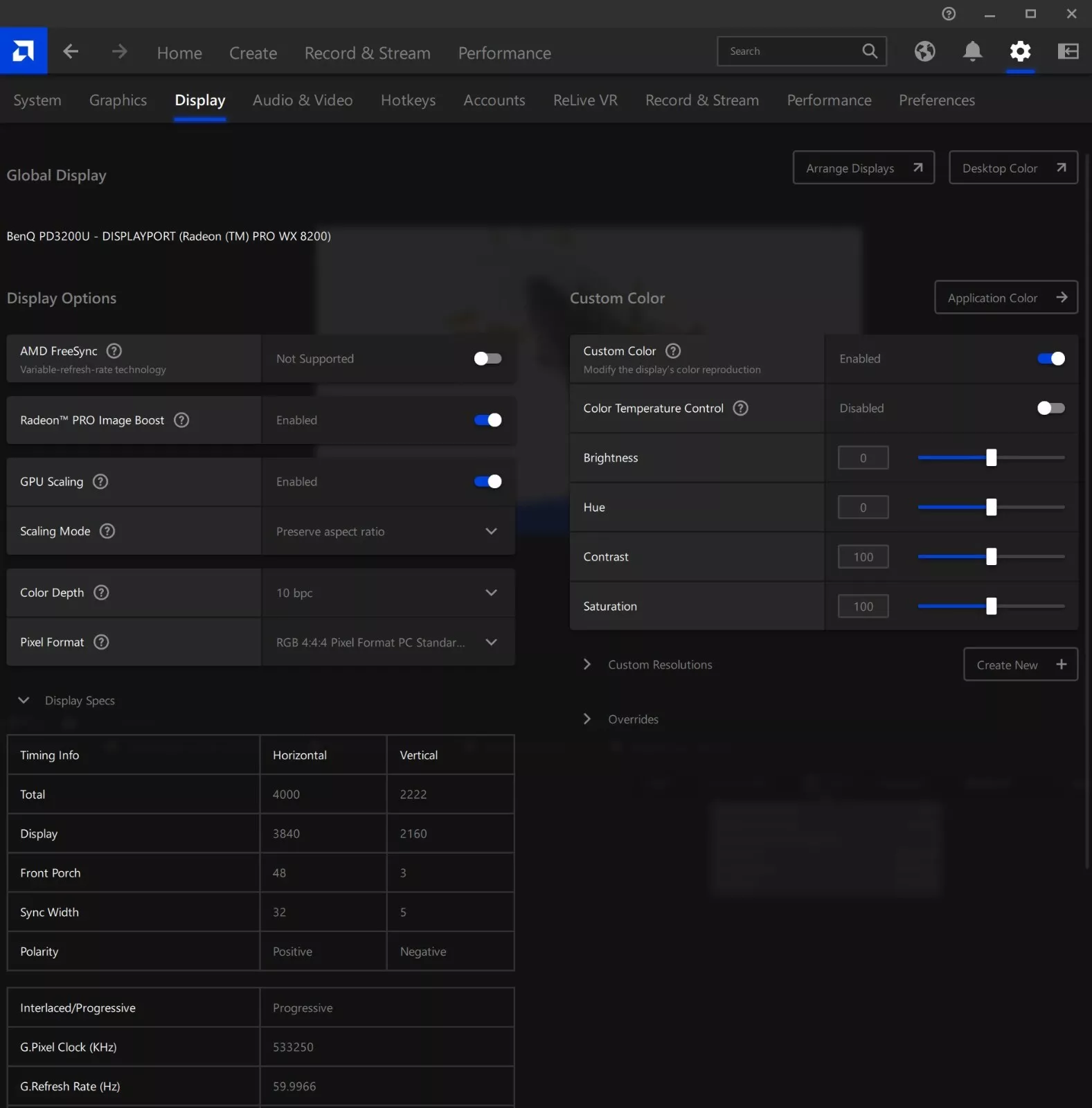Go forward with the right arrow
The image size is (1092, 1108).
click(x=119, y=51)
